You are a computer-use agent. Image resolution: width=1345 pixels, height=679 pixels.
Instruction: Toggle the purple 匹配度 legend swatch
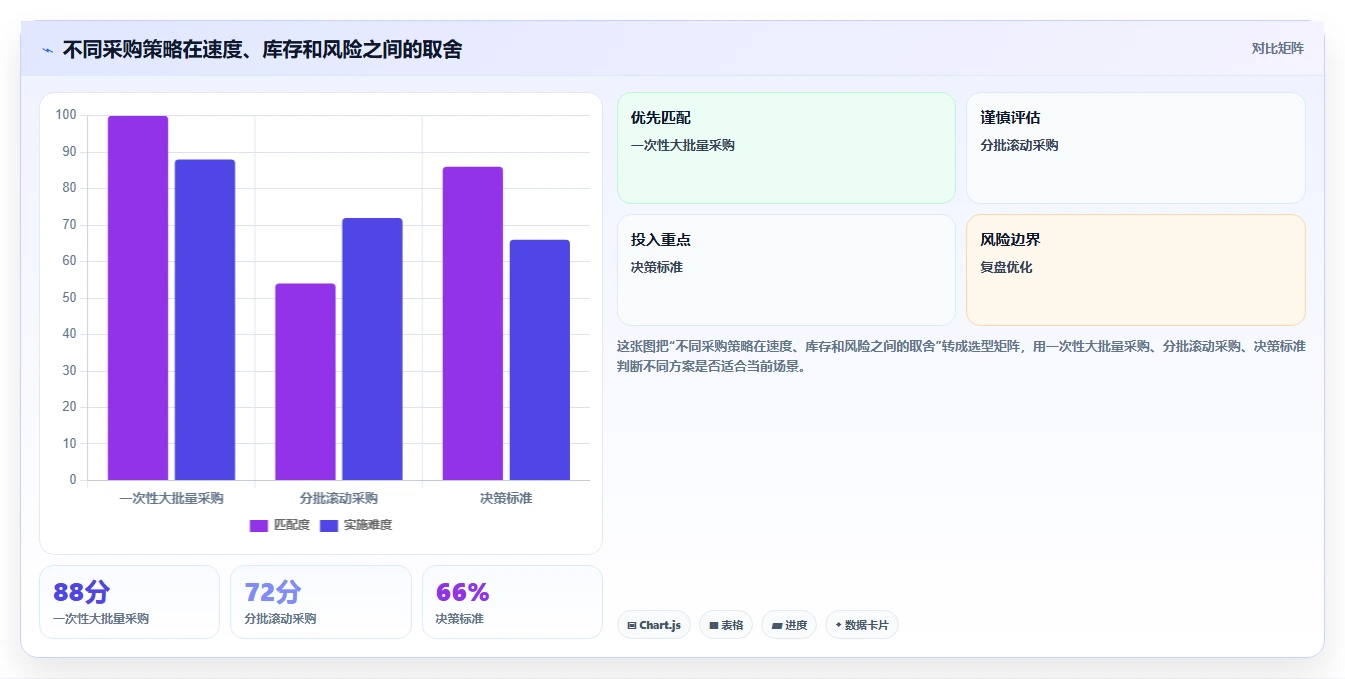point(259,525)
